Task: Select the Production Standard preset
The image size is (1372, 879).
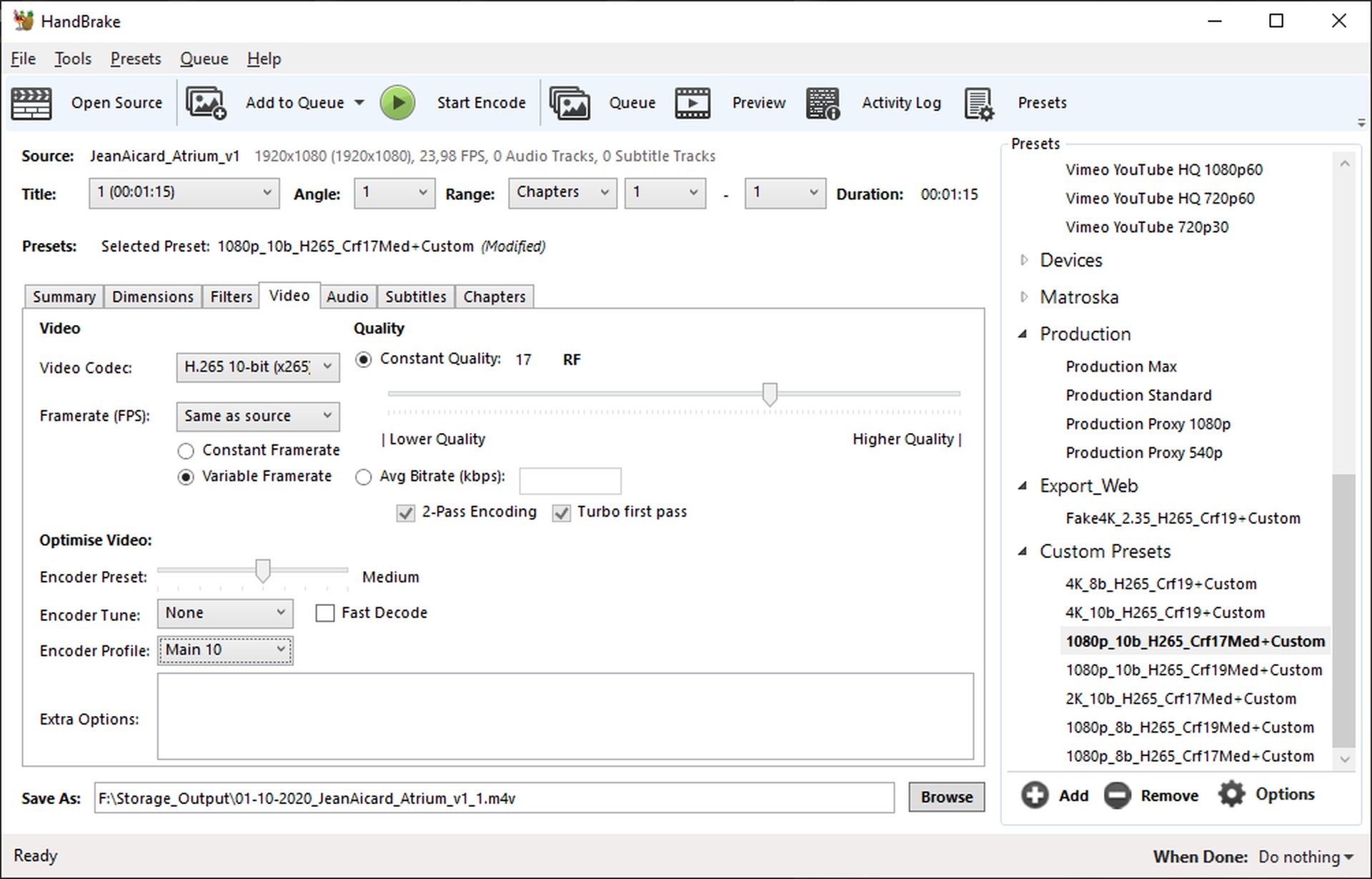Action: (x=1138, y=395)
